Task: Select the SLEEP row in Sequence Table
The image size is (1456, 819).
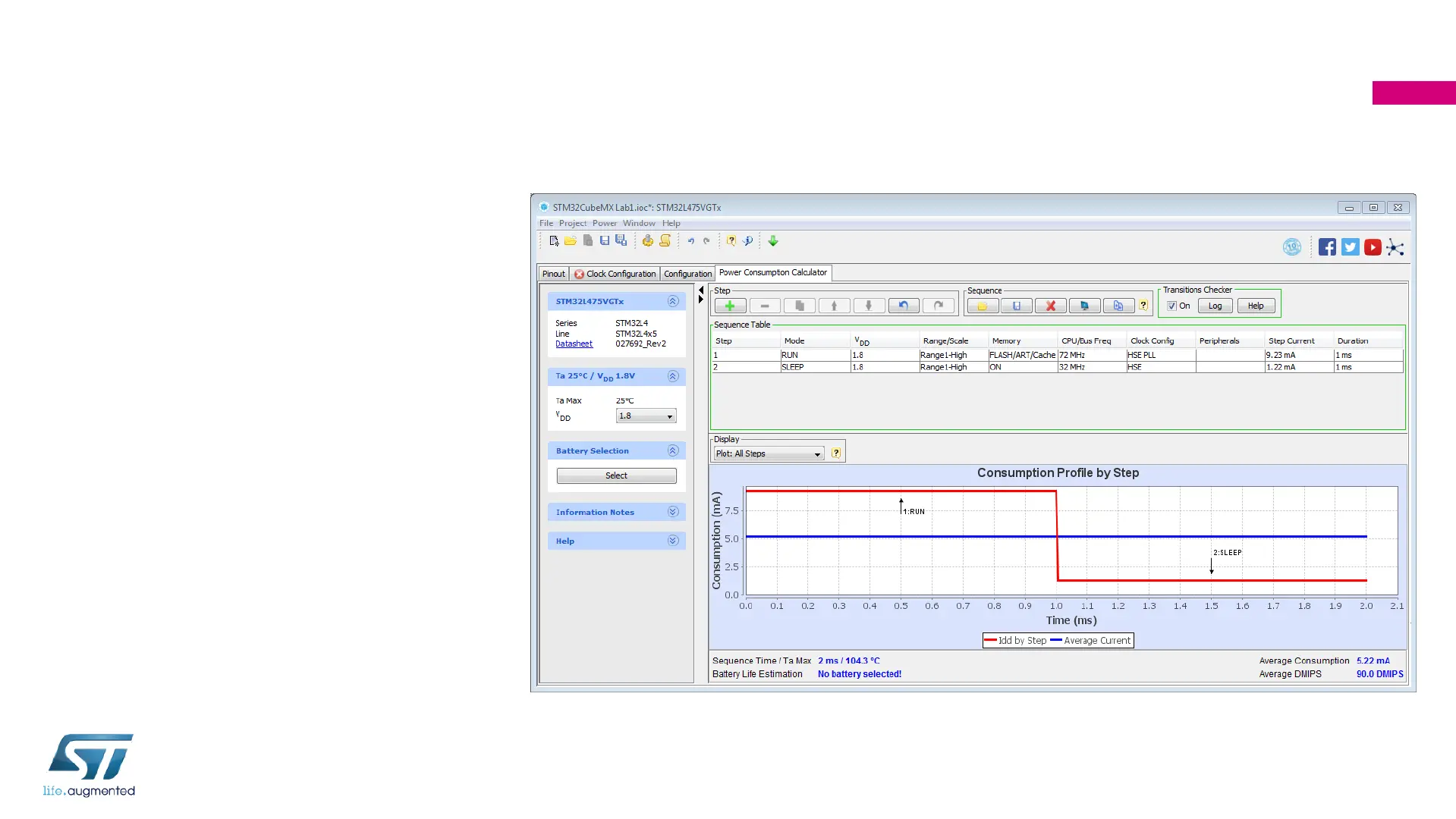Action: point(792,367)
